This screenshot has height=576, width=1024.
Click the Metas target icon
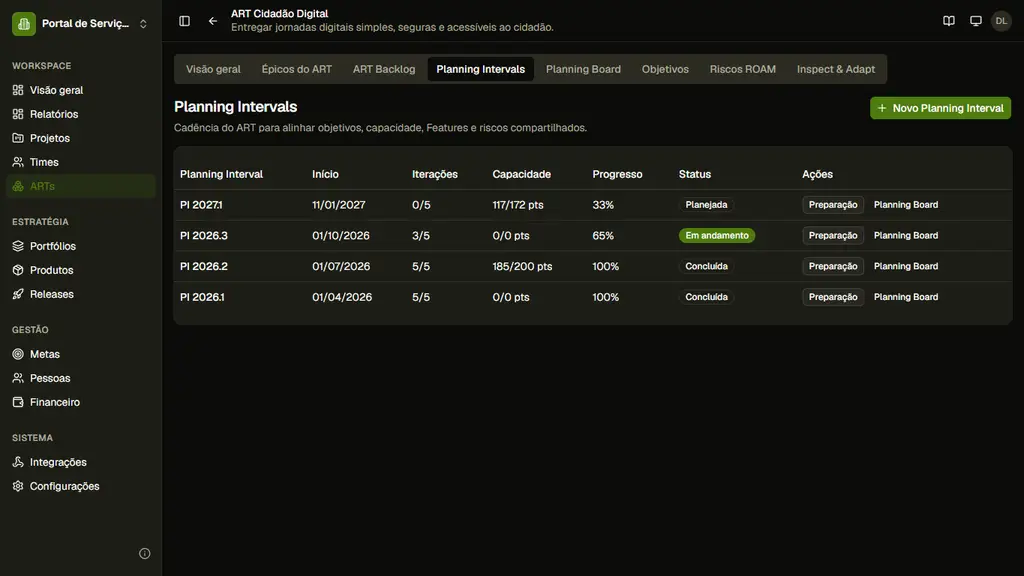[x=18, y=354]
